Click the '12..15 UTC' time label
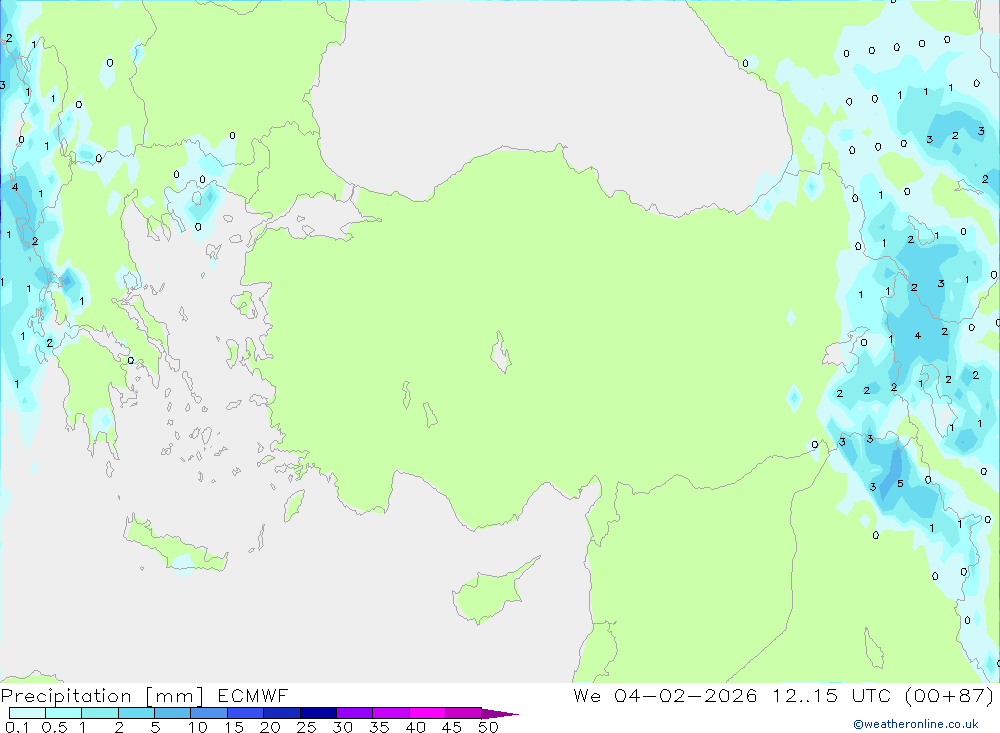 tap(832, 695)
